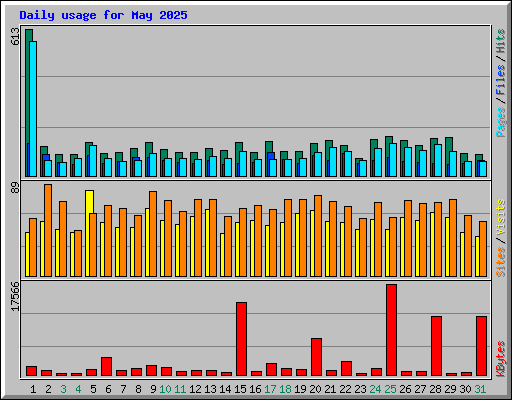
Task: Click the tallest red KBytes bar on day 25
Action: [391, 330]
